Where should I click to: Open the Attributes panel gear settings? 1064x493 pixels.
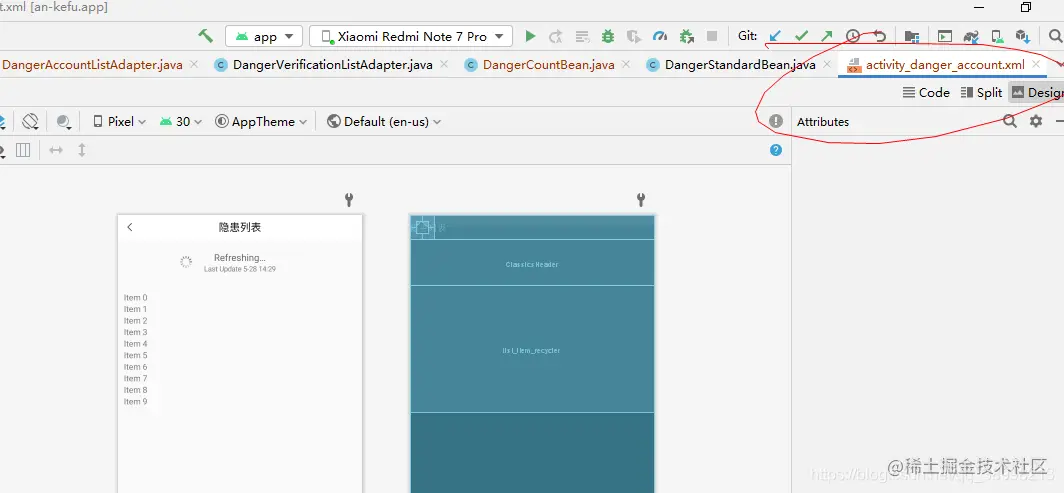[1036, 121]
